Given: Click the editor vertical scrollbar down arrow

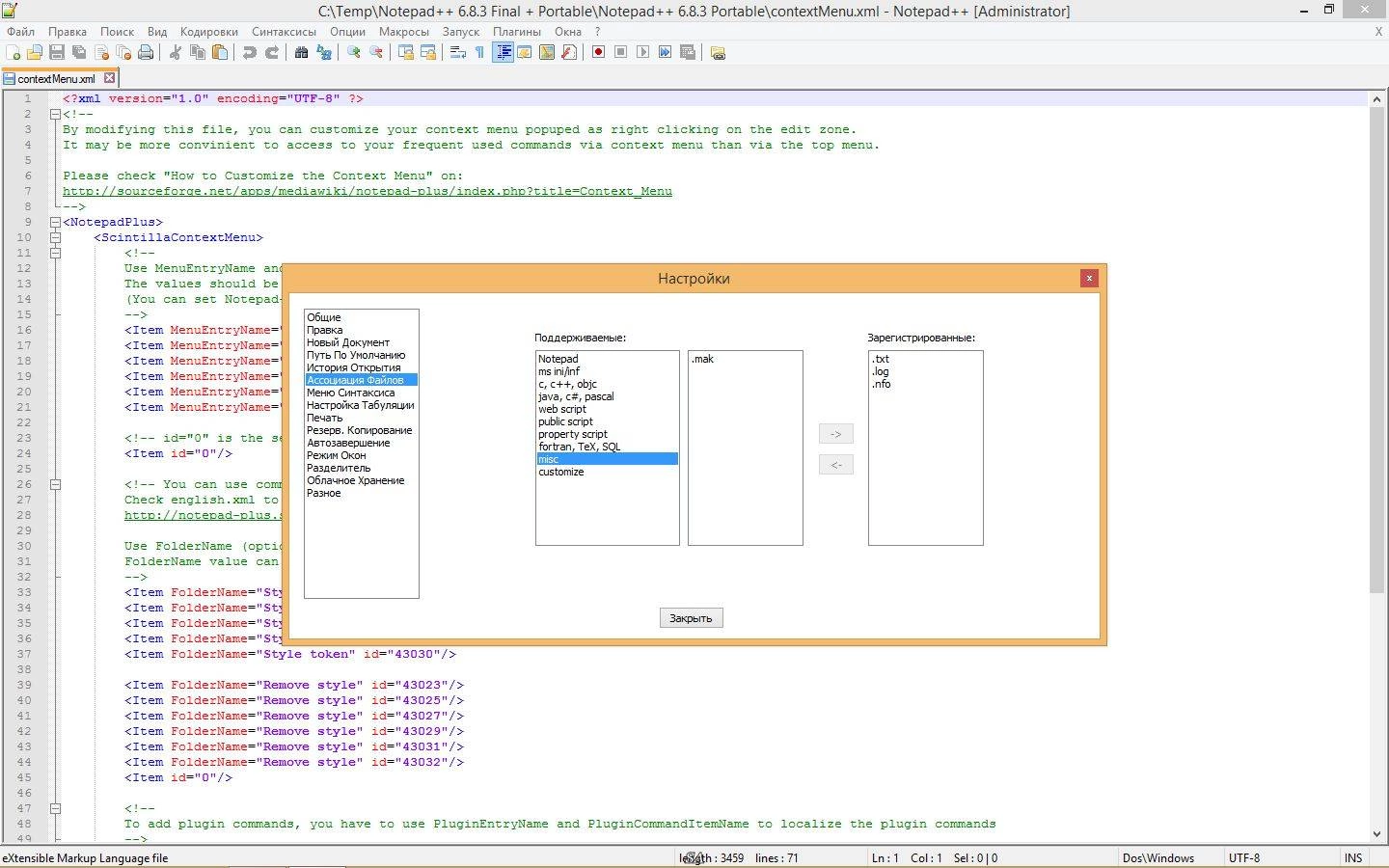Looking at the screenshot, I should (x=1376, y=835).
